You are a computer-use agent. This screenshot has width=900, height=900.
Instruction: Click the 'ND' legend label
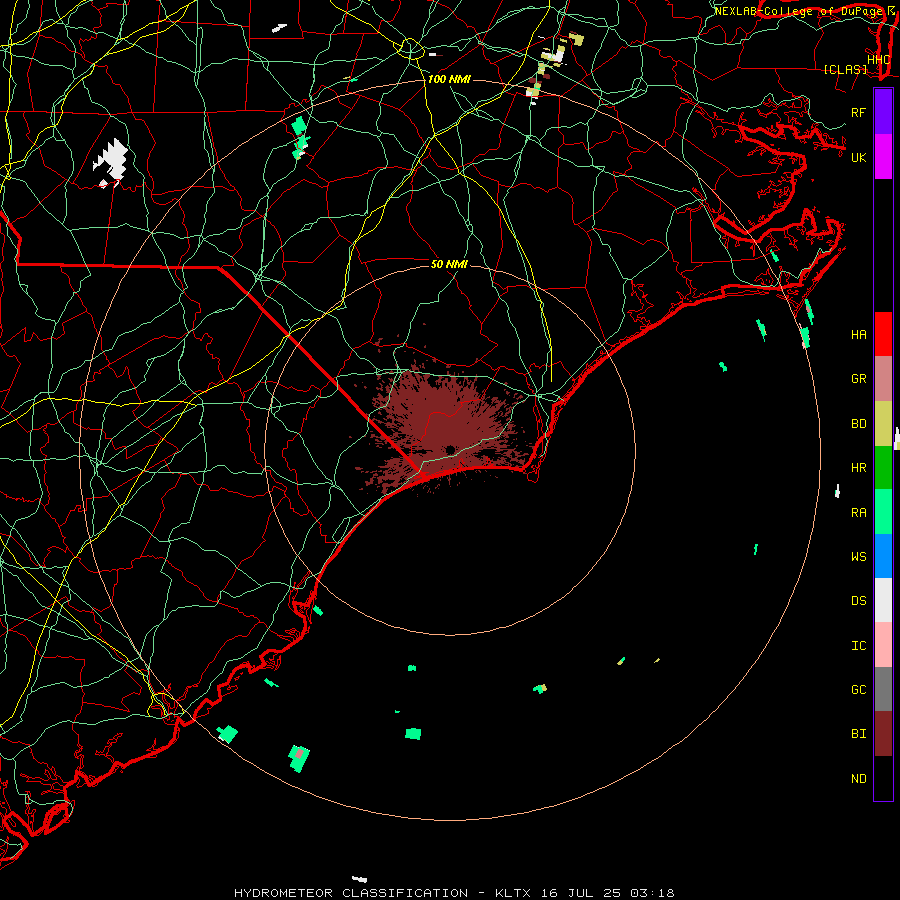tap(858, 779)
